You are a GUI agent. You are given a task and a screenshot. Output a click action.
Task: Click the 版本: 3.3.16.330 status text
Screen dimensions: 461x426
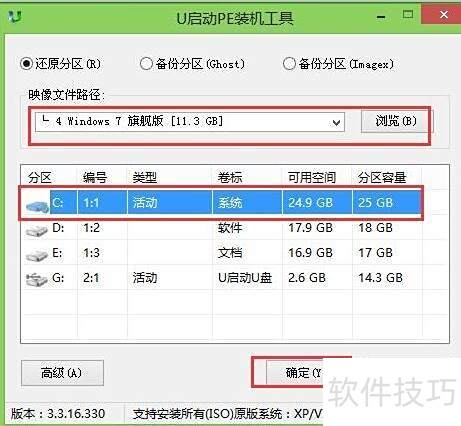pos(58,414)
